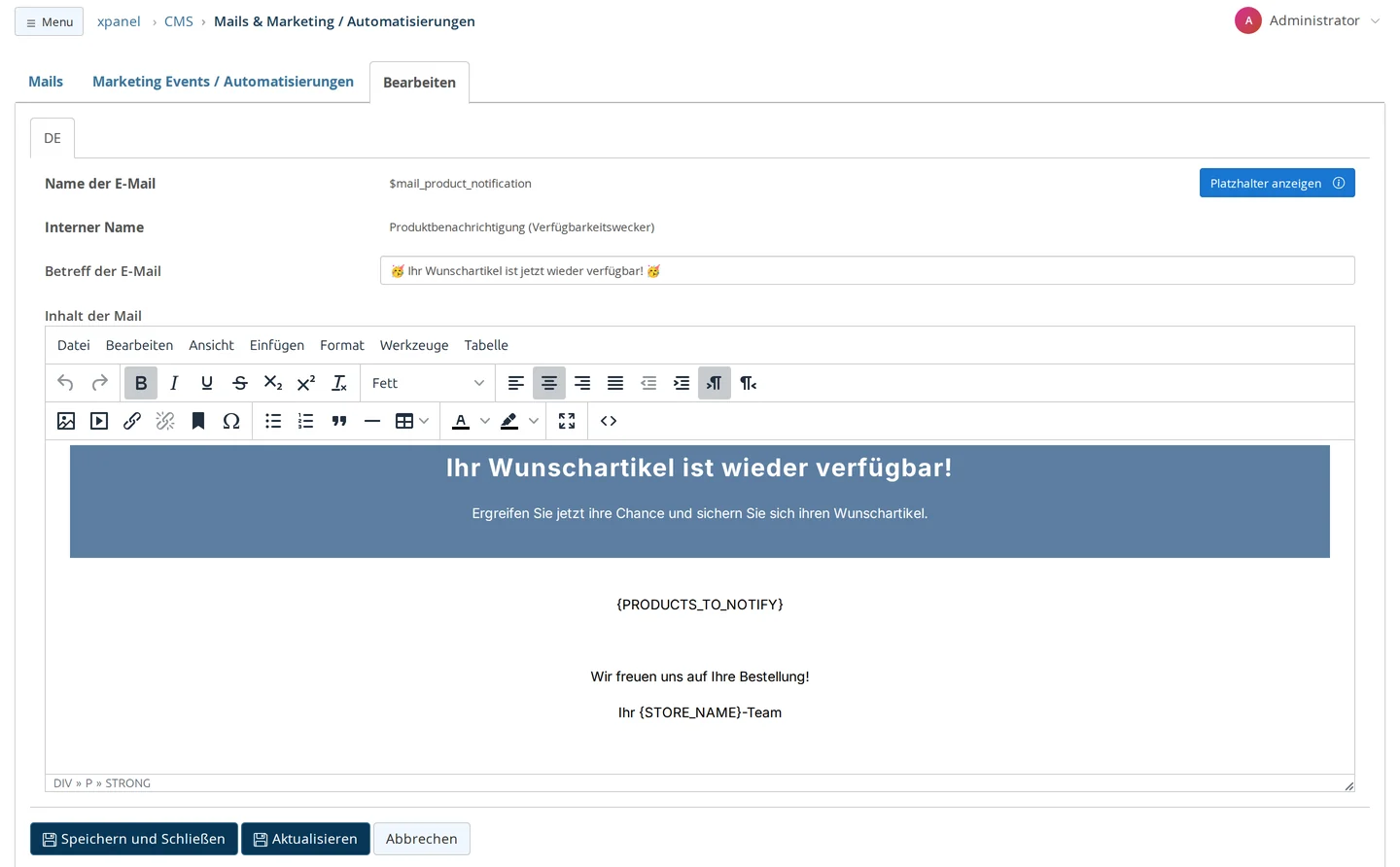Viewport: 1400px width, 867px height.
Task: Expand the text color picker arrow
Action: (485, 421)
